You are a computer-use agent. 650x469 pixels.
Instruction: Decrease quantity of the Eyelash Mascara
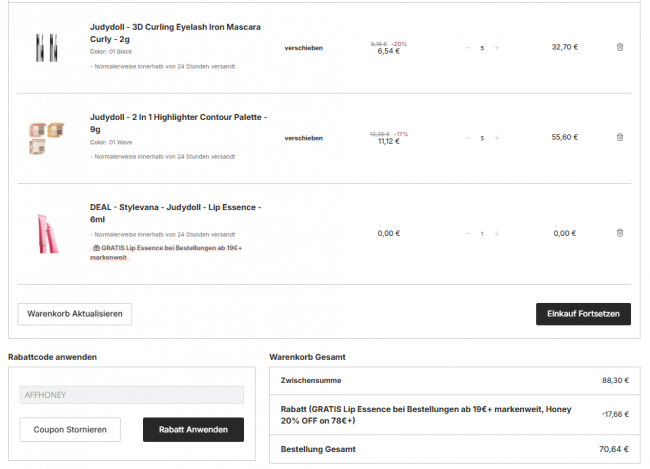tap(467, 47)
